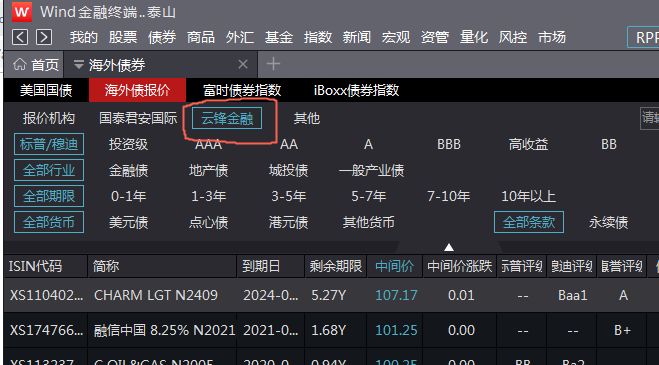Select 全部条款 terms filter

pyautogui.click(x=529, y=222)
